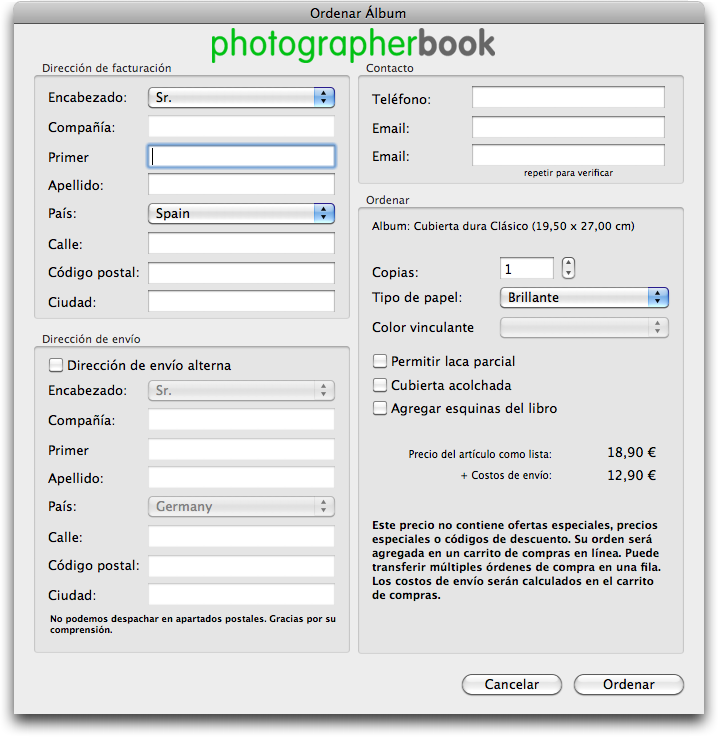Open the shipping País dropdown showing Germany
This screenshot has height=737, width=718.
(x=241, y=507)
